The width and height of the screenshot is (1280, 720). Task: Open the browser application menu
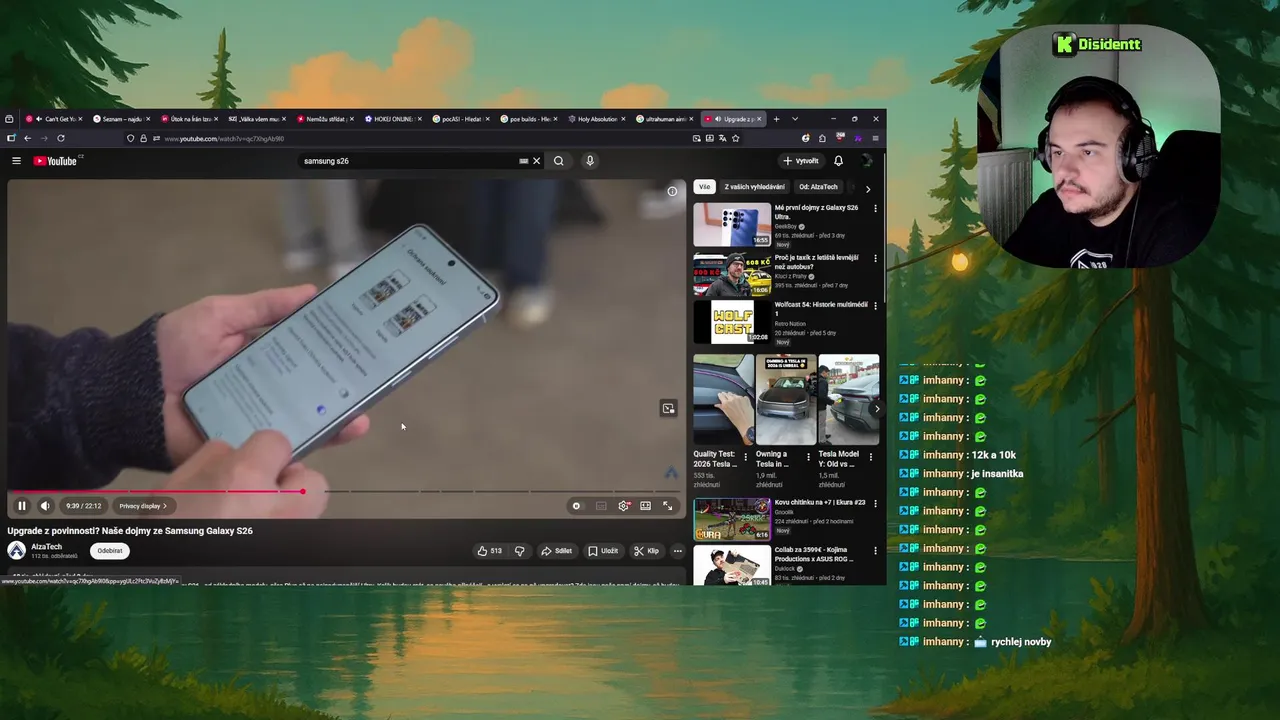click(875, 138)
